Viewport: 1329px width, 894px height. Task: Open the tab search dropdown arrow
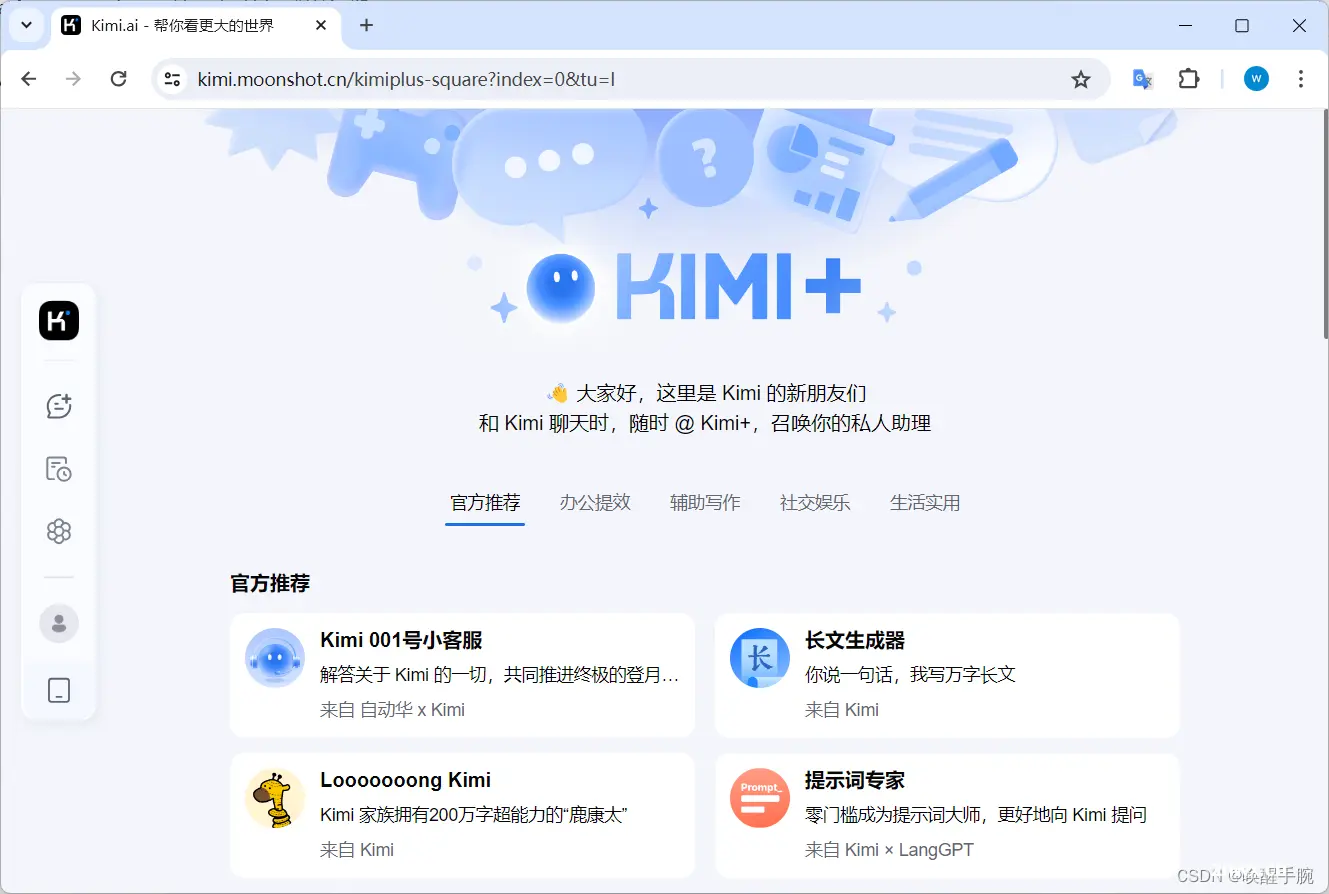27,25
